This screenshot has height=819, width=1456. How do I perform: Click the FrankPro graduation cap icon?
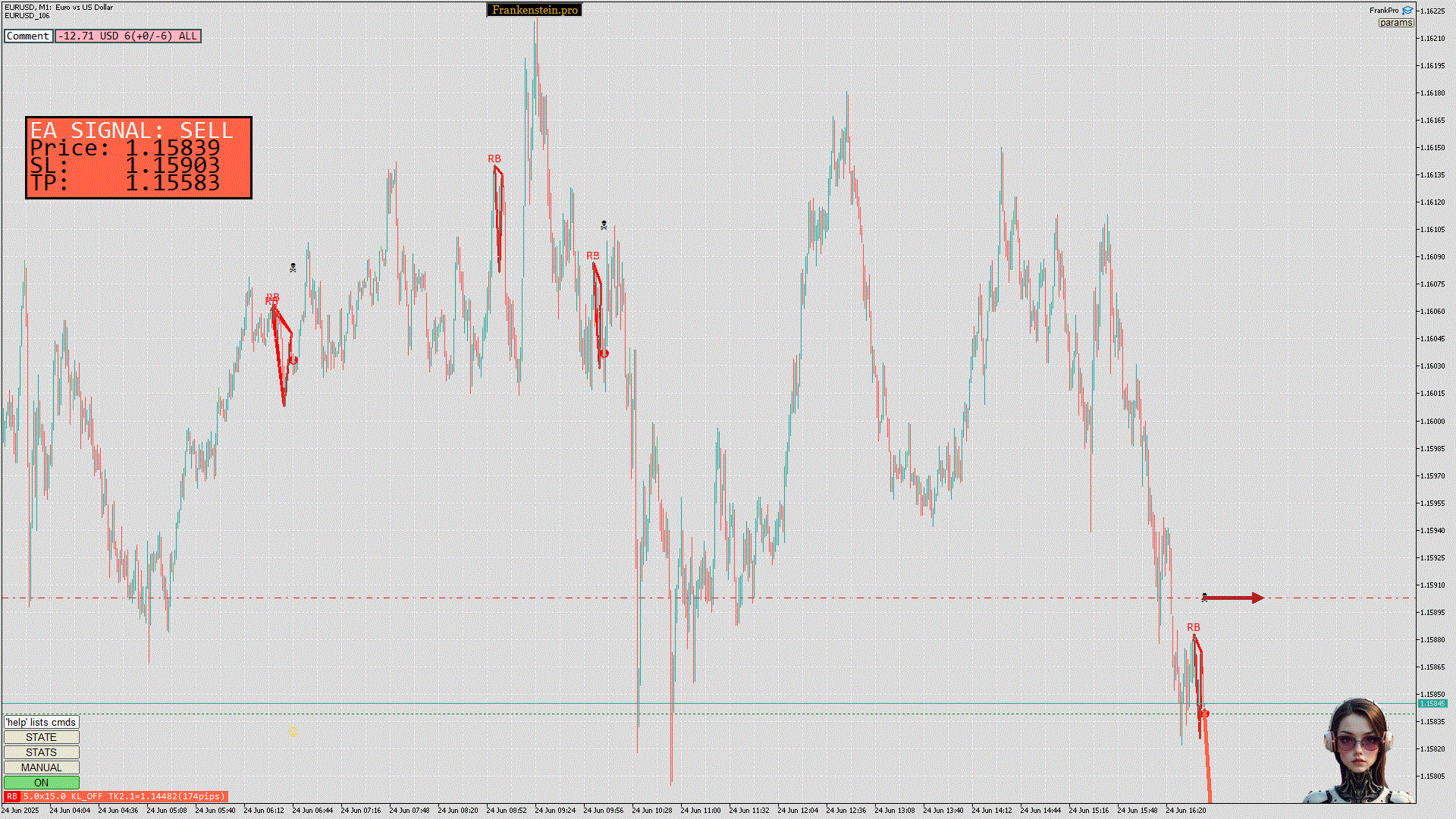click(x=1407, y=11)
